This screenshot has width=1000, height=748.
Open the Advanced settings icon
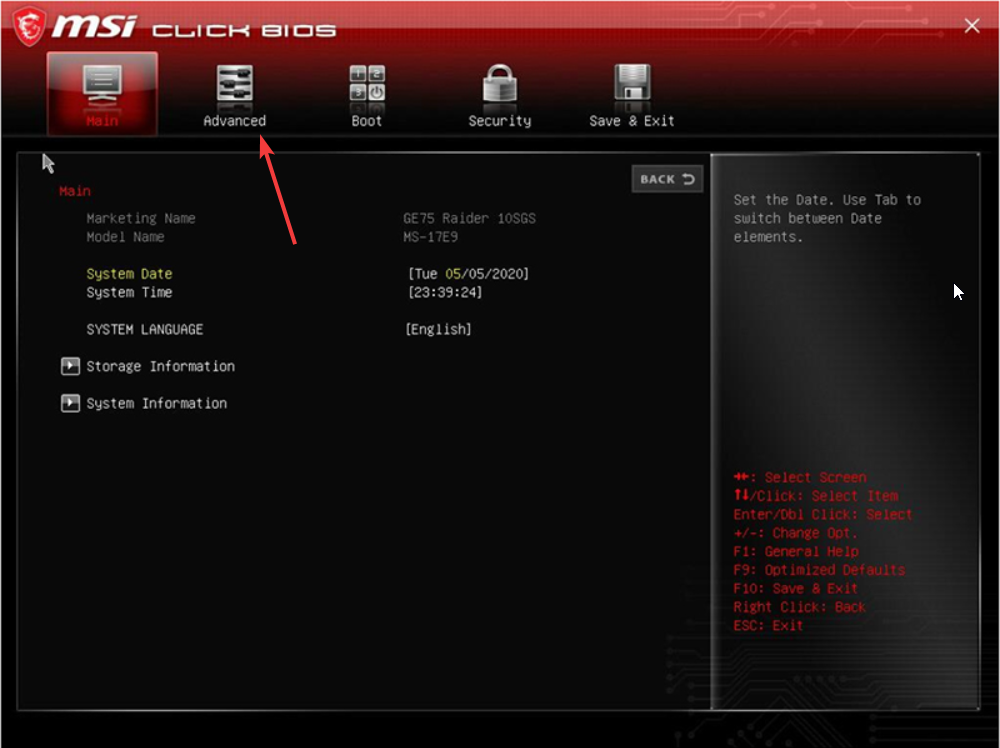point(234,84)
